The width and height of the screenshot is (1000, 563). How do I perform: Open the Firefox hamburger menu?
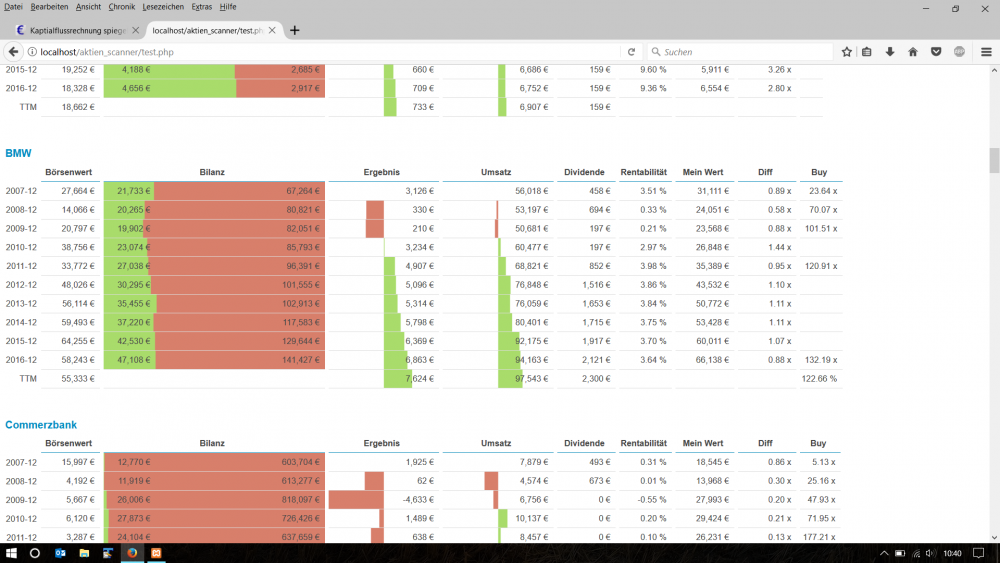tap(986, 52)
